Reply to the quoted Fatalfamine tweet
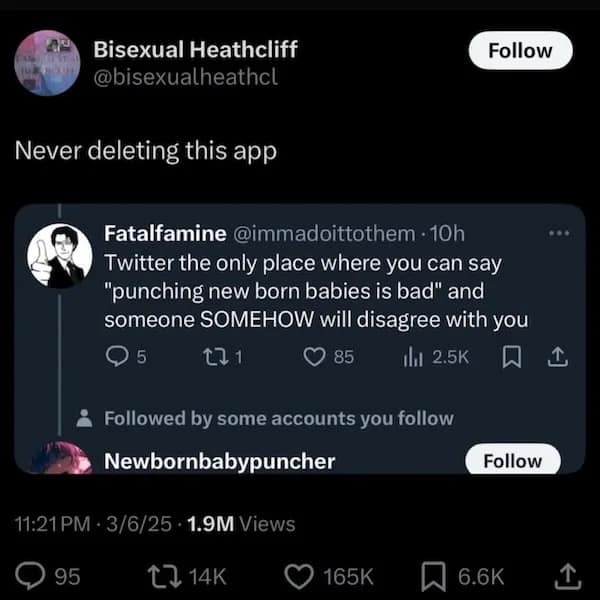600x600 pixels. 115,357
